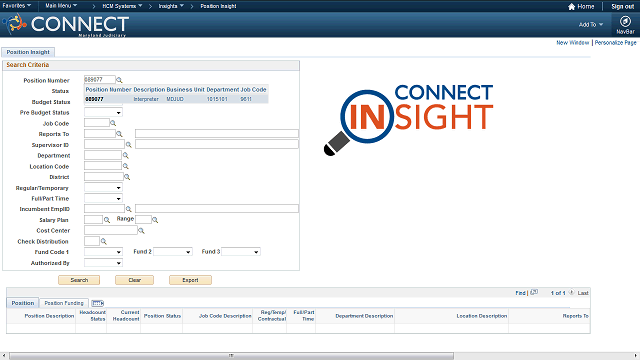
Task: Click the Cost Center input field
Action: click(x=111, y=230)
